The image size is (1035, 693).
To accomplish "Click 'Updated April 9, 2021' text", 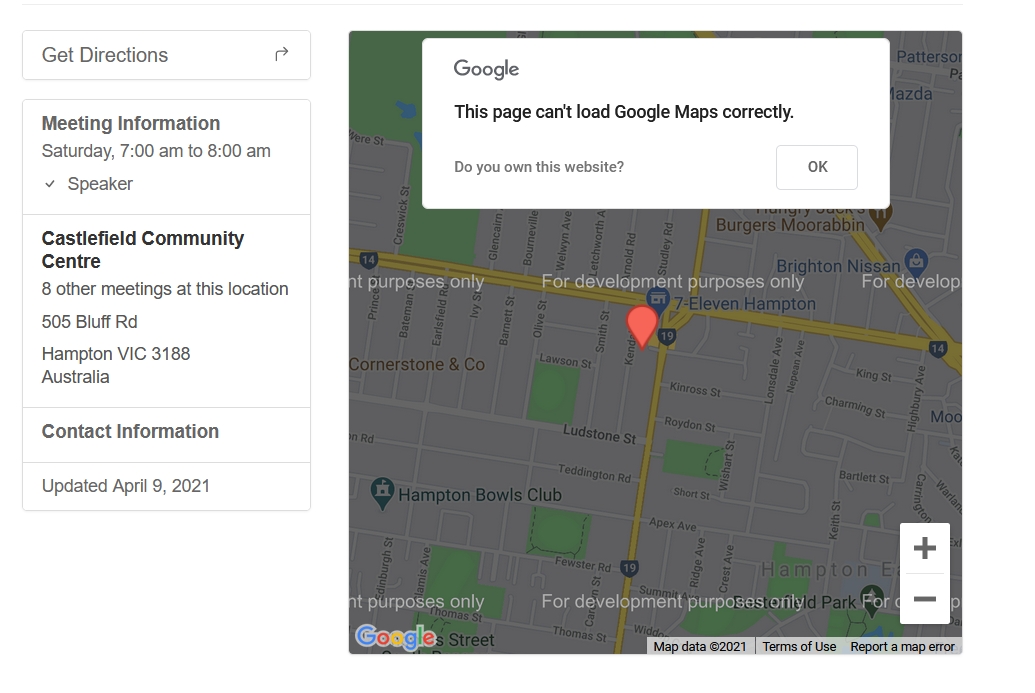I will [x=125, y=486].
